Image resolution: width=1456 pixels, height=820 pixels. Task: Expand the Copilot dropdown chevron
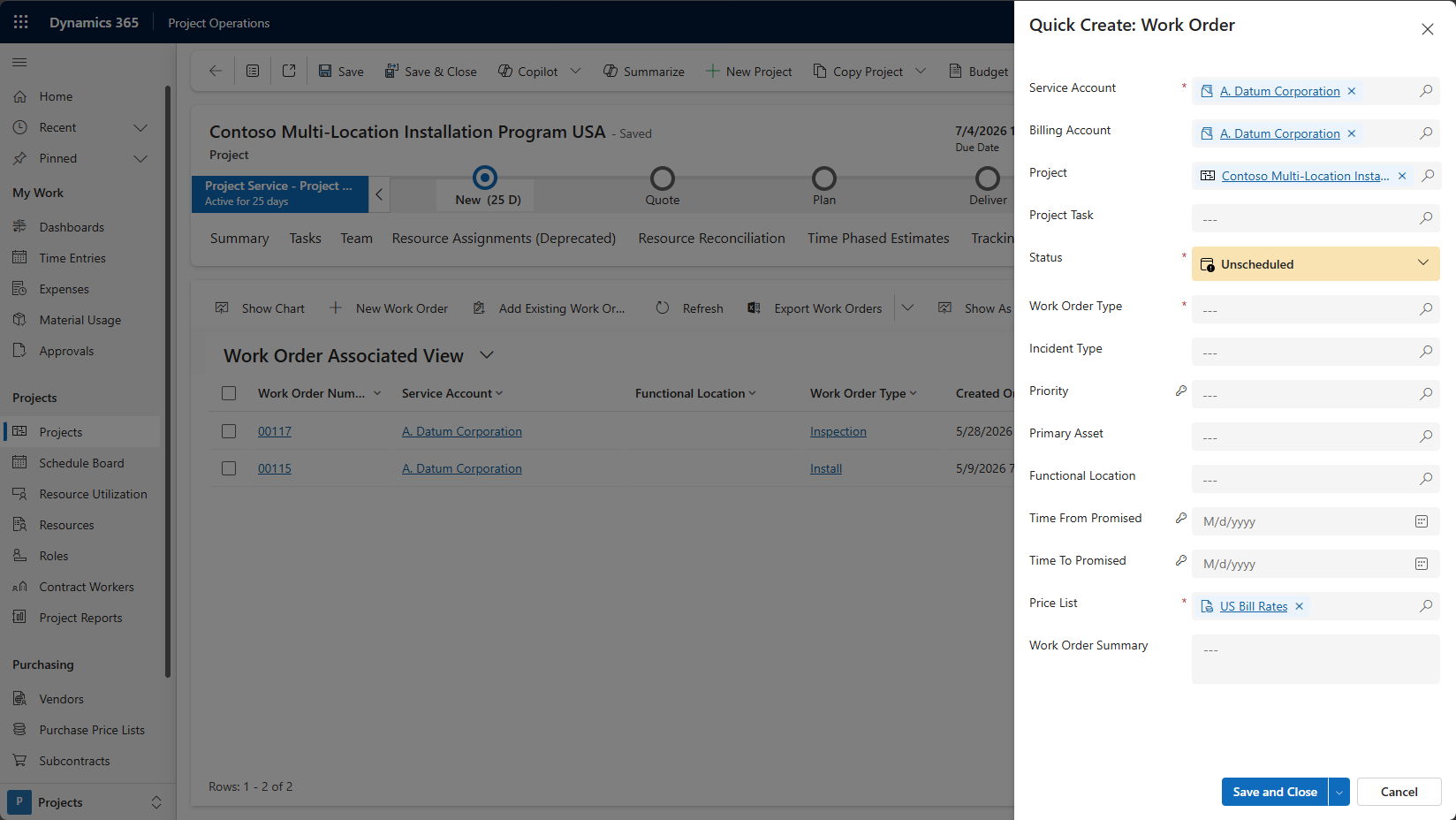(x=576, y=71)
